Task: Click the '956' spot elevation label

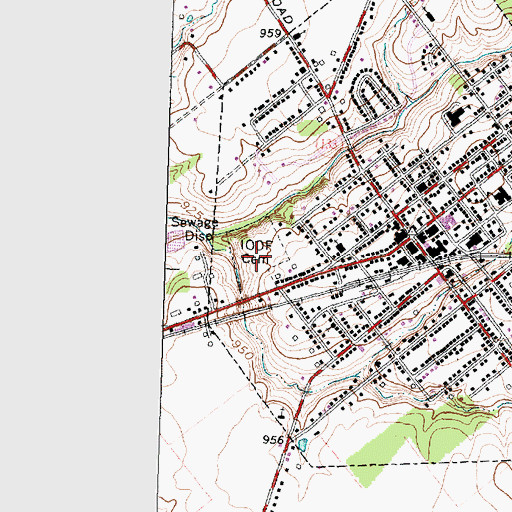Action: pyautogui.click(x=273, y=440)
